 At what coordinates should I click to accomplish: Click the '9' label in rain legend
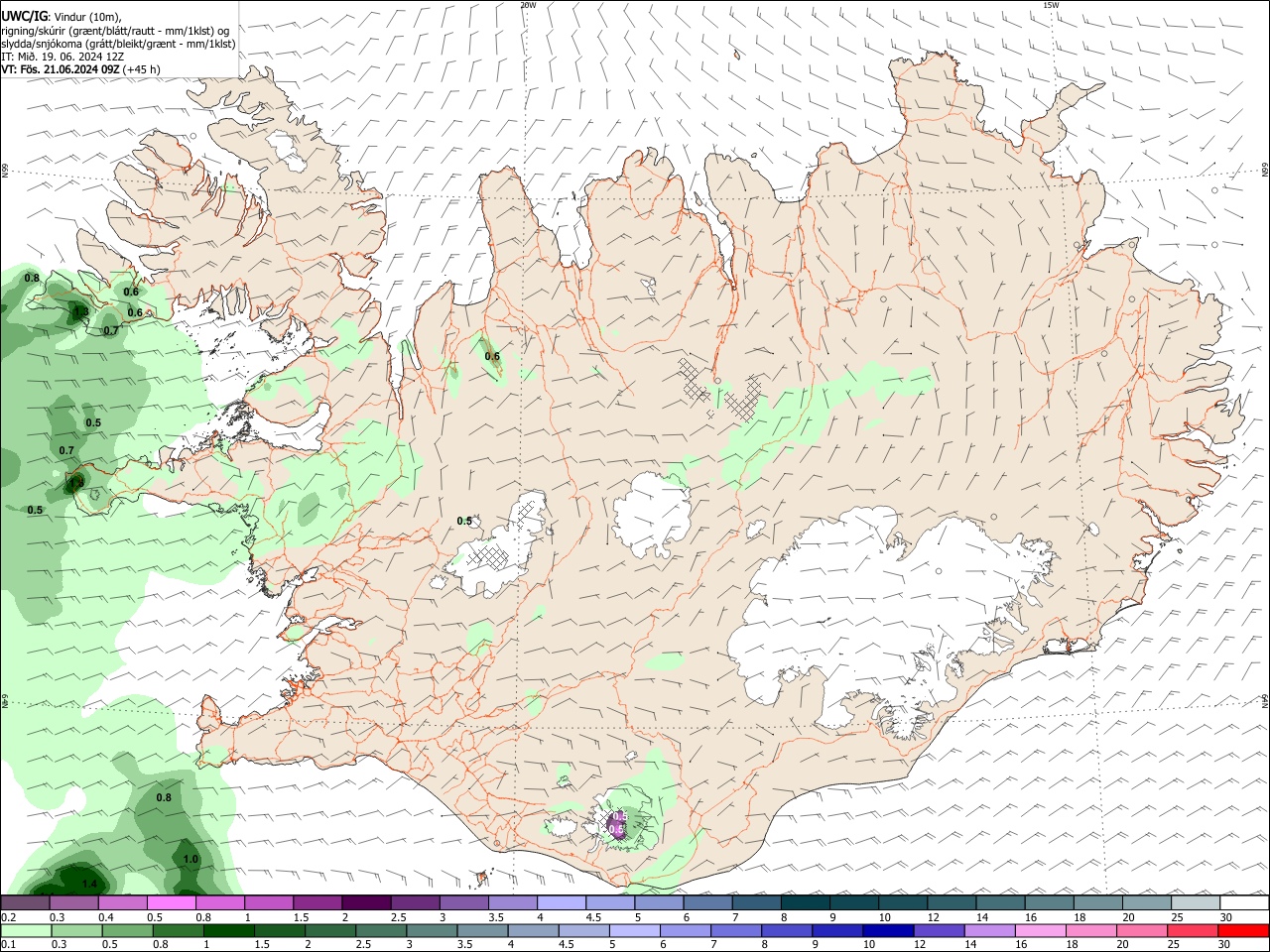coord(816,945)
